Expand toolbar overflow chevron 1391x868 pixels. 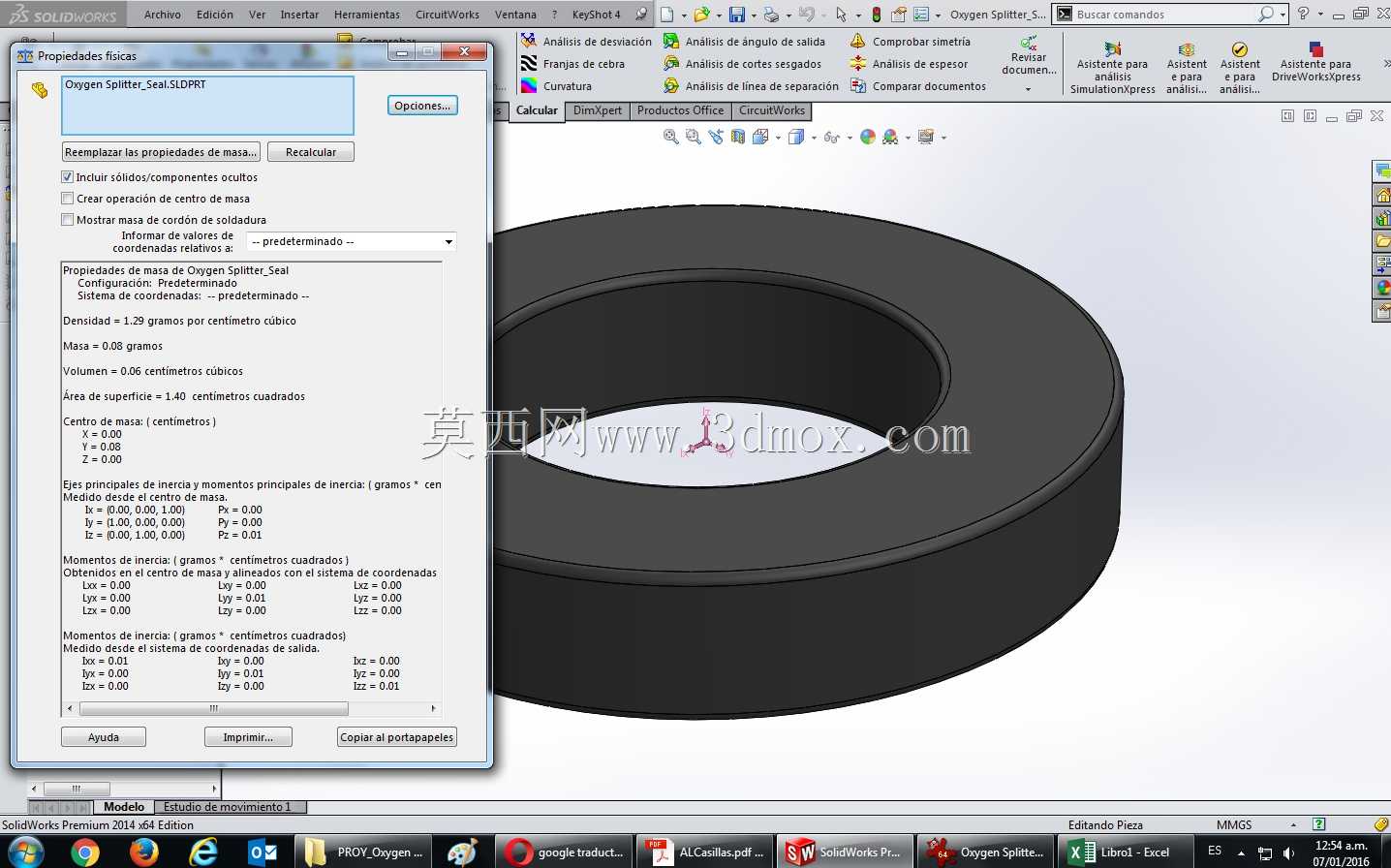(x=1385, y=64)
